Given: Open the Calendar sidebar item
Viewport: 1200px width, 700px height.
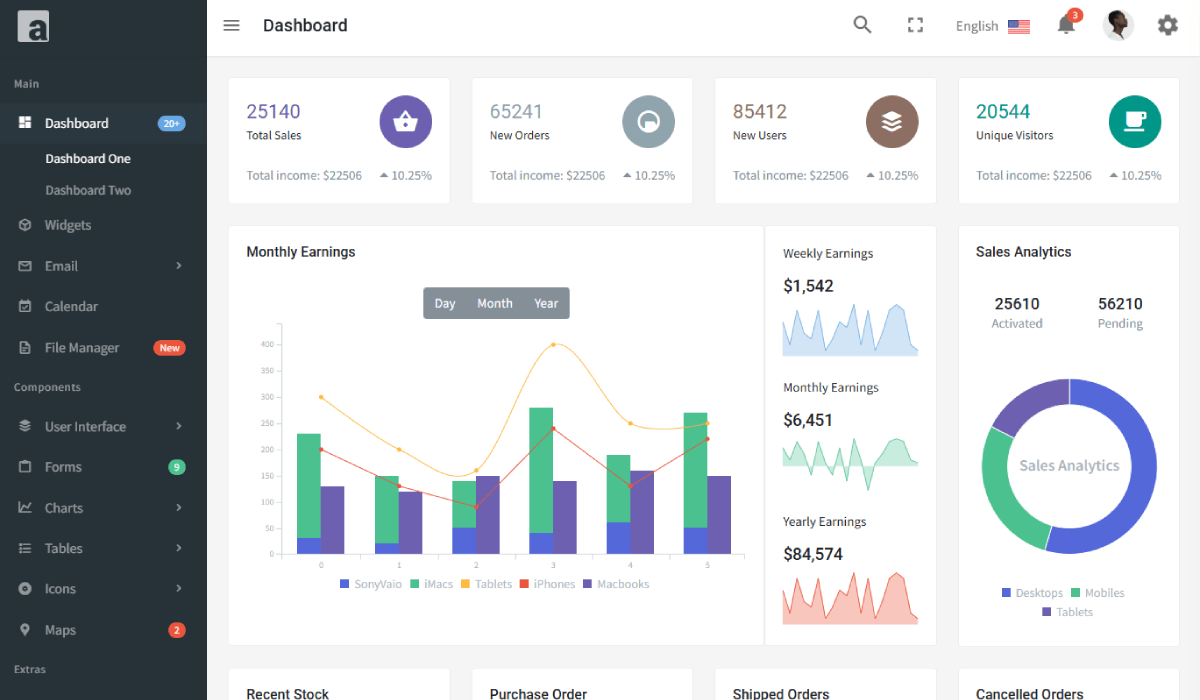Looking at the screenshot, I should (x=71, y=307).
